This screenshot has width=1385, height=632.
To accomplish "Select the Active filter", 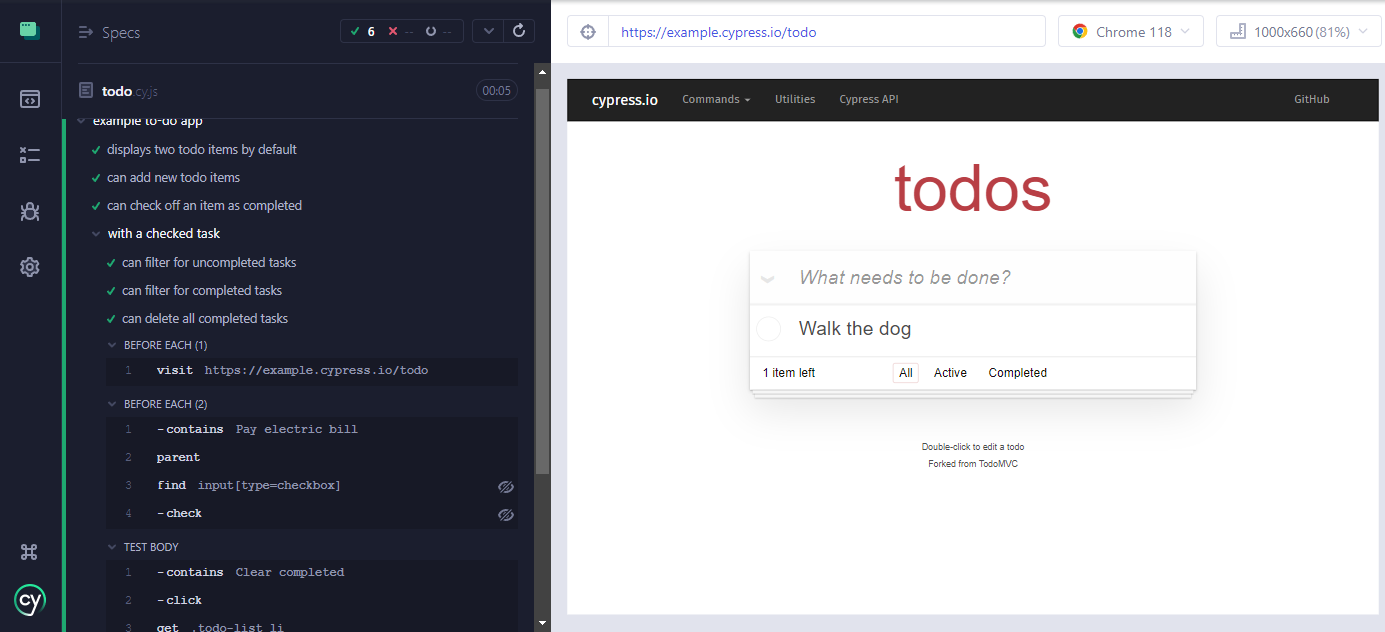I will click(950, 373).
